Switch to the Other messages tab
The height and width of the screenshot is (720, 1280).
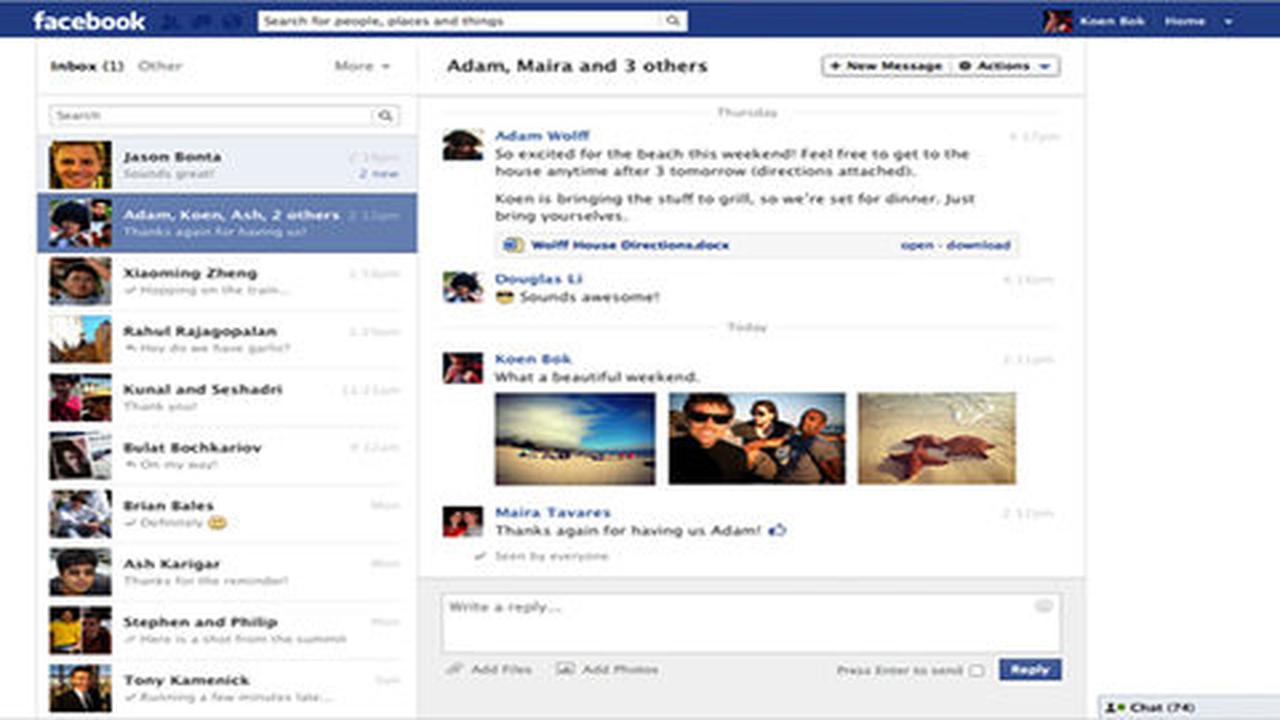[160, 66]
